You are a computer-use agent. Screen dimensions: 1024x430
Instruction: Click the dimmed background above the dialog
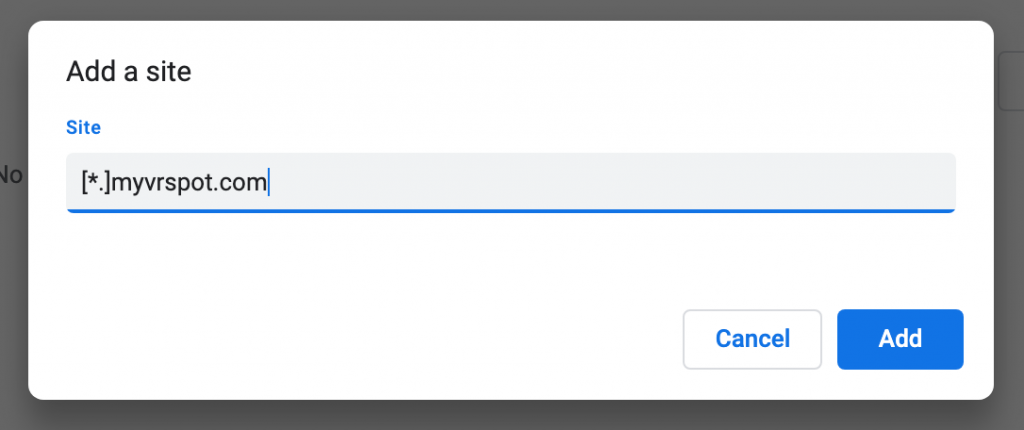pos(511,9)
